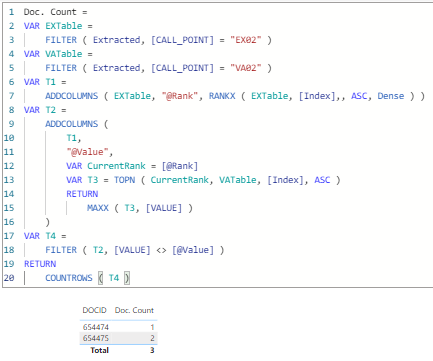Viewport: 433px width, 361px height.
Task: Click the CurrentRank variable declaration on line 12
Action: (116, 166)
